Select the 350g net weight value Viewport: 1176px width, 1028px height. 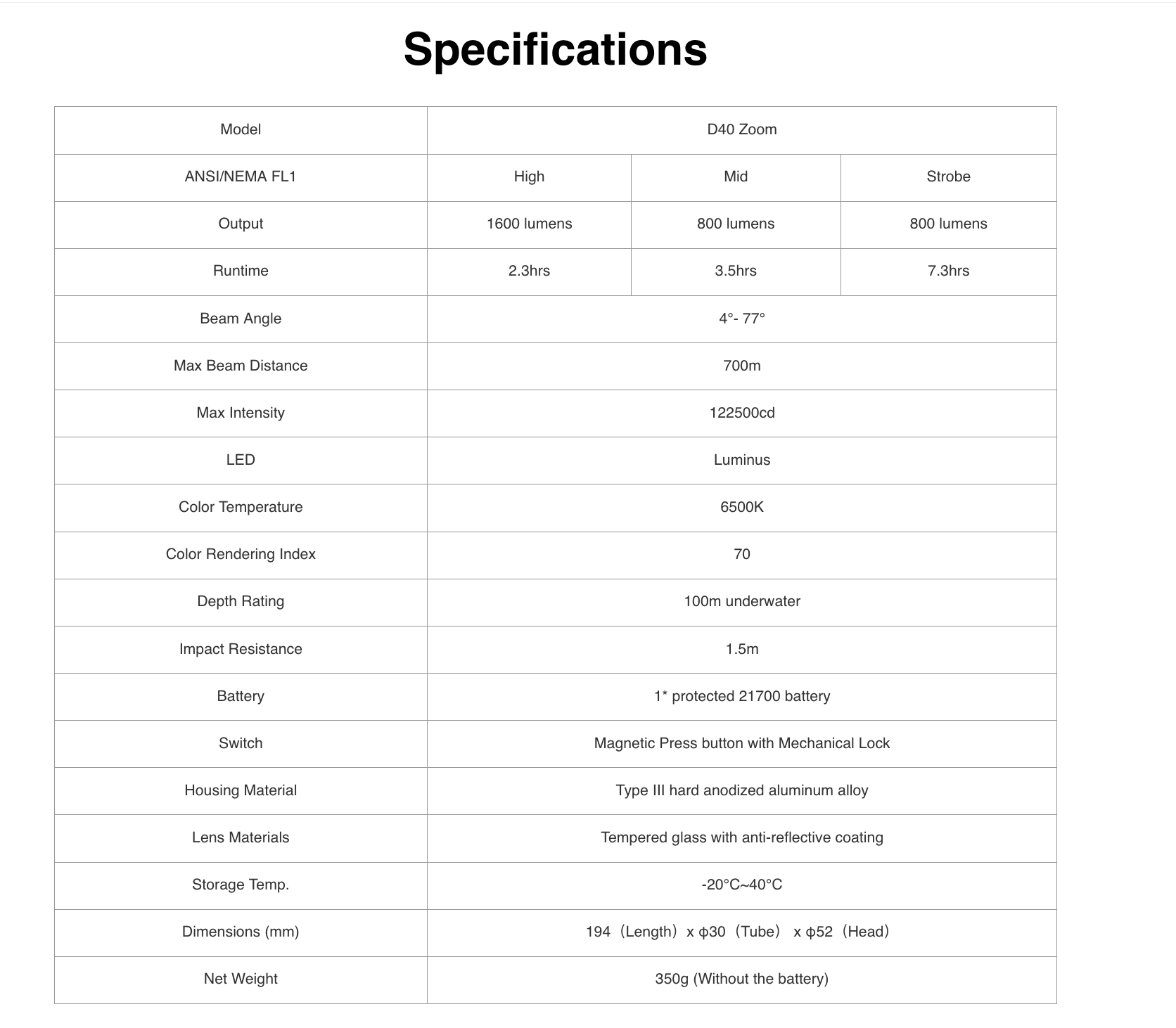pyautogui.click(x=741, y=979)
